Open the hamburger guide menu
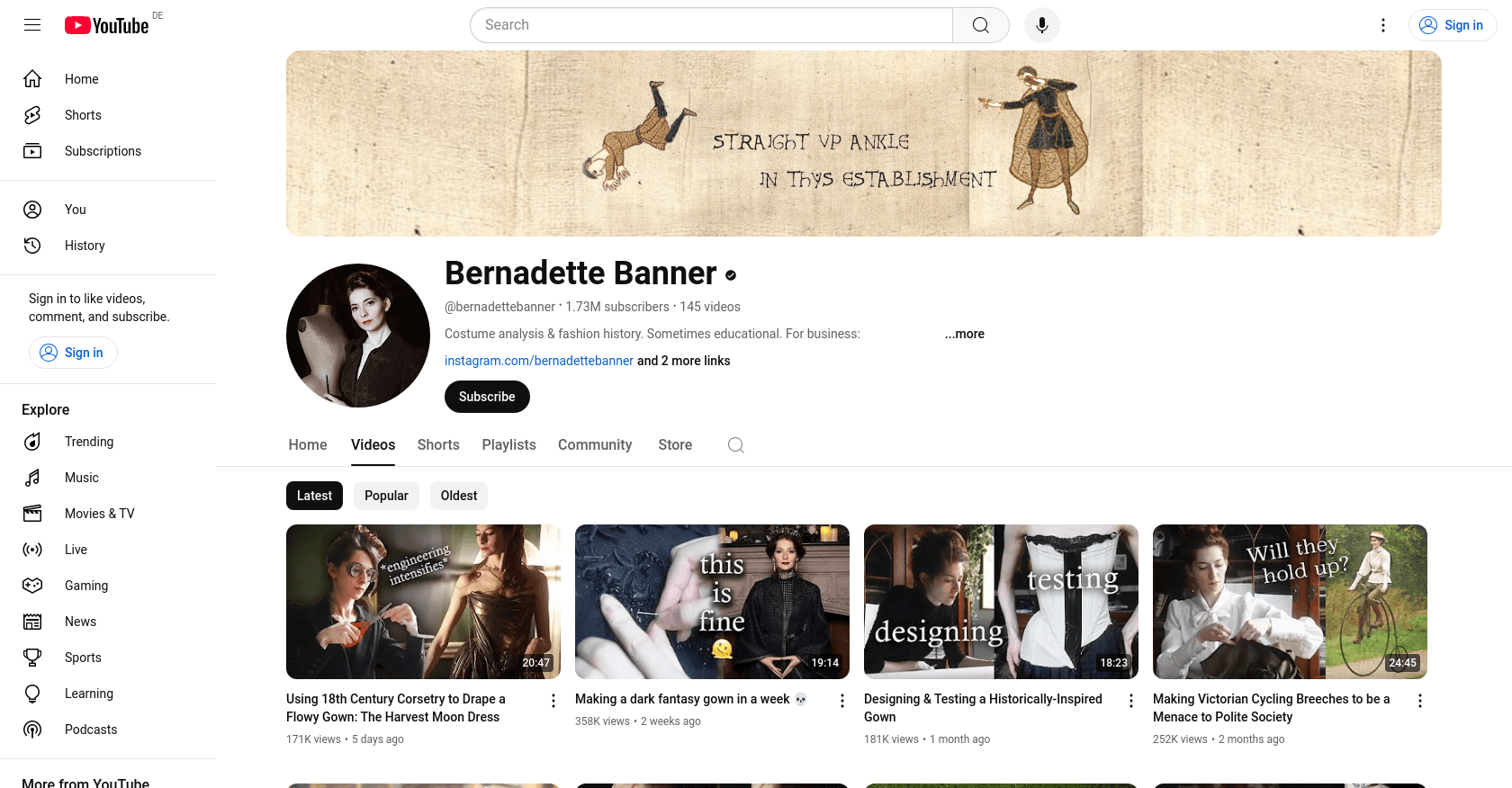 pyautogui.click(x=32, y=25)
